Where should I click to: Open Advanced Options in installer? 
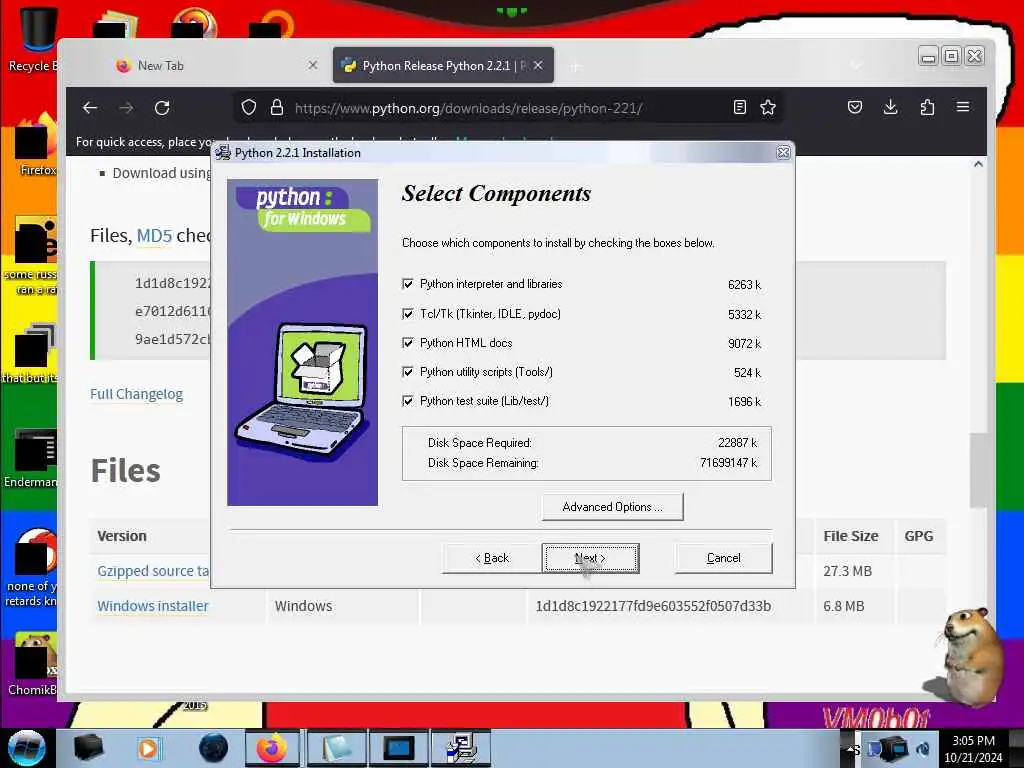pyautogui.click(x=613, y=507)
